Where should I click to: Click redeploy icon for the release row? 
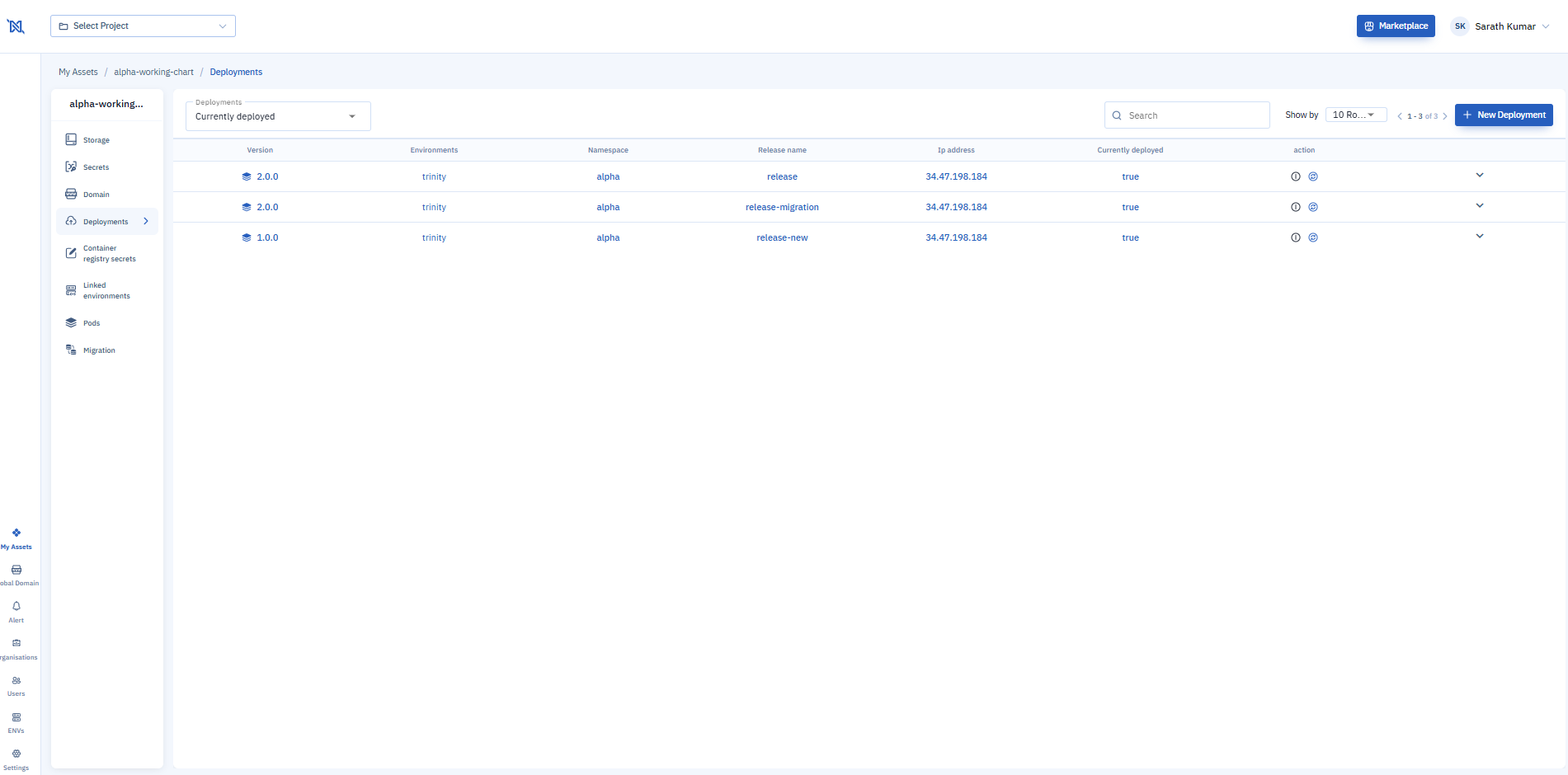pyautogui.click(x=1313, y=176)
